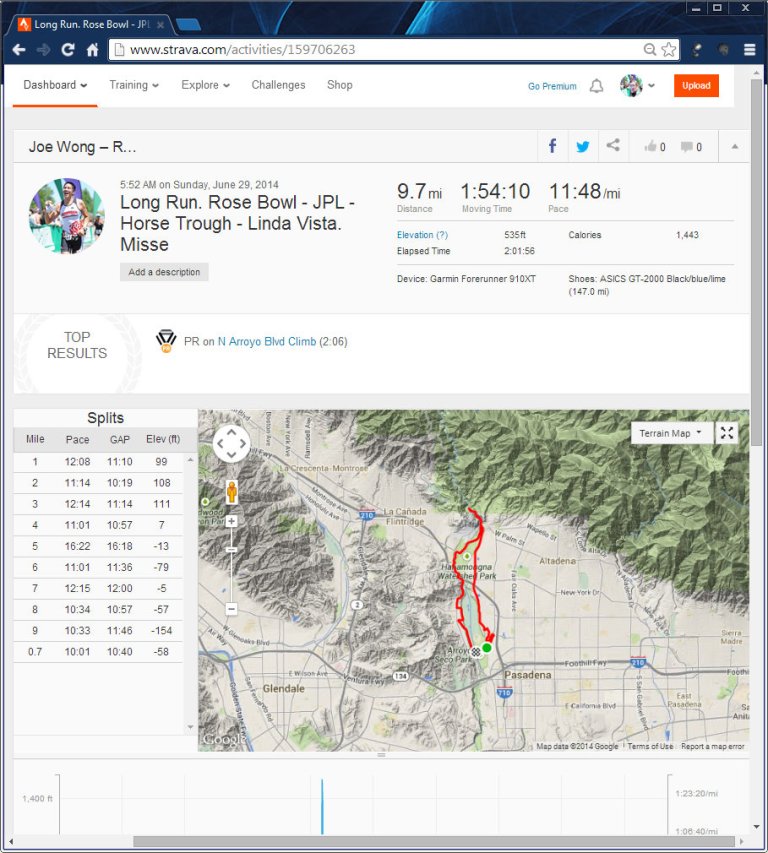The height and width of the screenshot is (853, 768).
Task: Open the Challenges menu item
Action: point(278,86)
